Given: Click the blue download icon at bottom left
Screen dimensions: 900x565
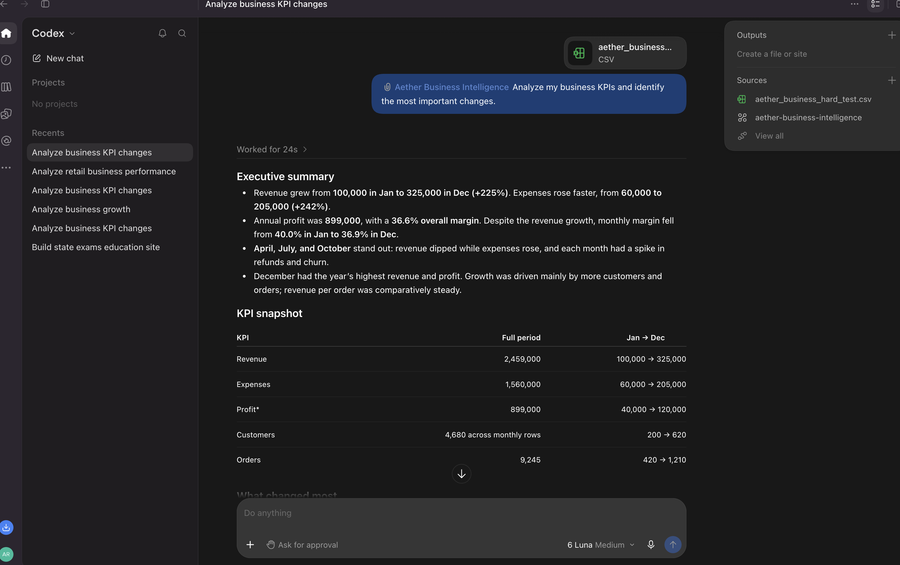Looking at the screenshot, I should pyautogui.click(x=6, y=527).
